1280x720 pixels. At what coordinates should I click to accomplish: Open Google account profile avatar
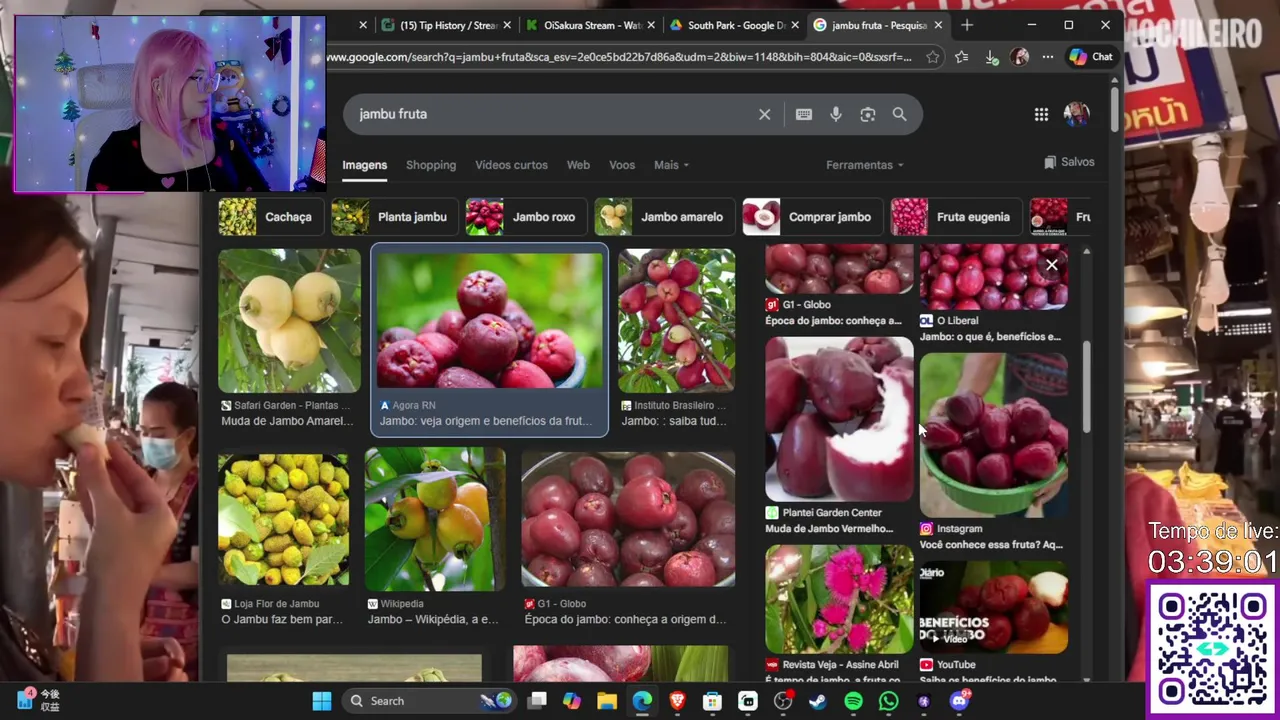1077,114
